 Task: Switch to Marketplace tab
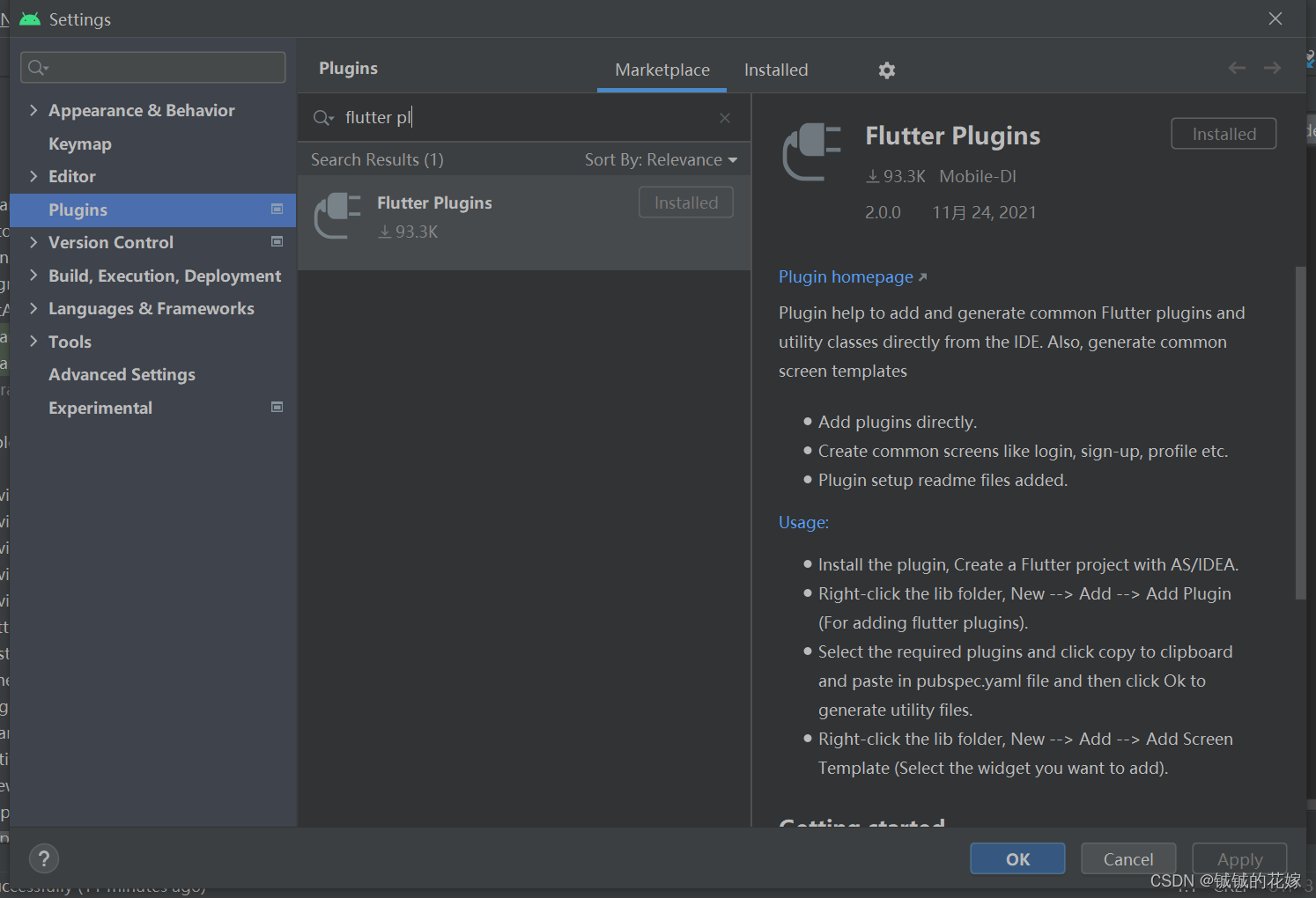coord(662,70)
